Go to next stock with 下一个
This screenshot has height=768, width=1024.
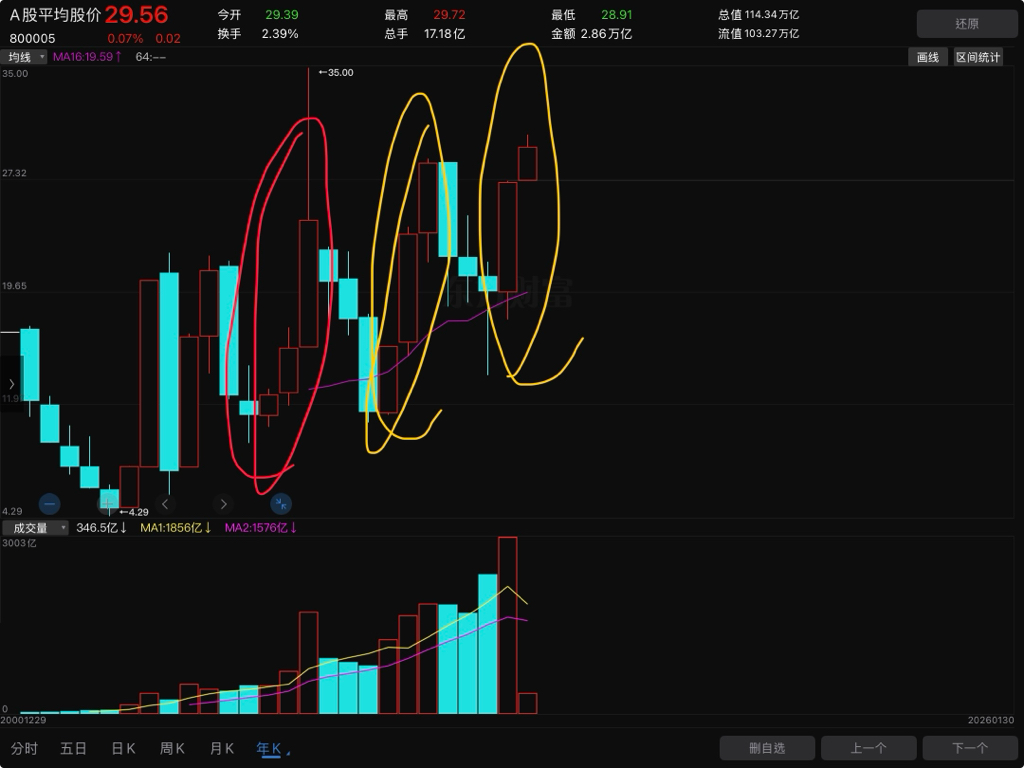point(970,748)
